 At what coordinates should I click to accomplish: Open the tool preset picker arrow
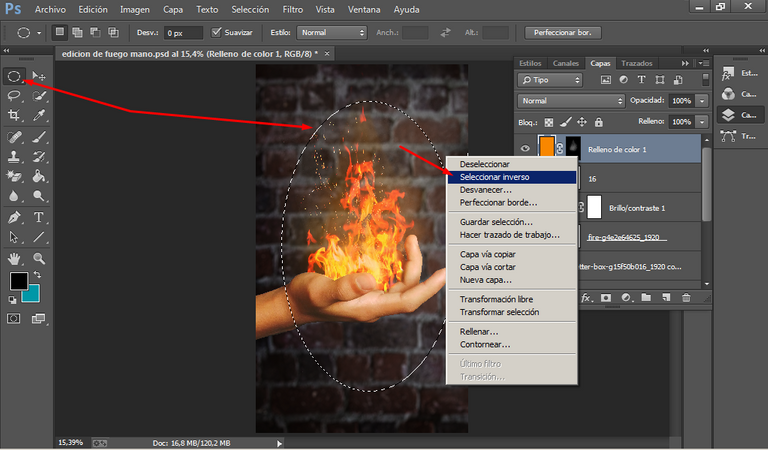click(39, 33)
